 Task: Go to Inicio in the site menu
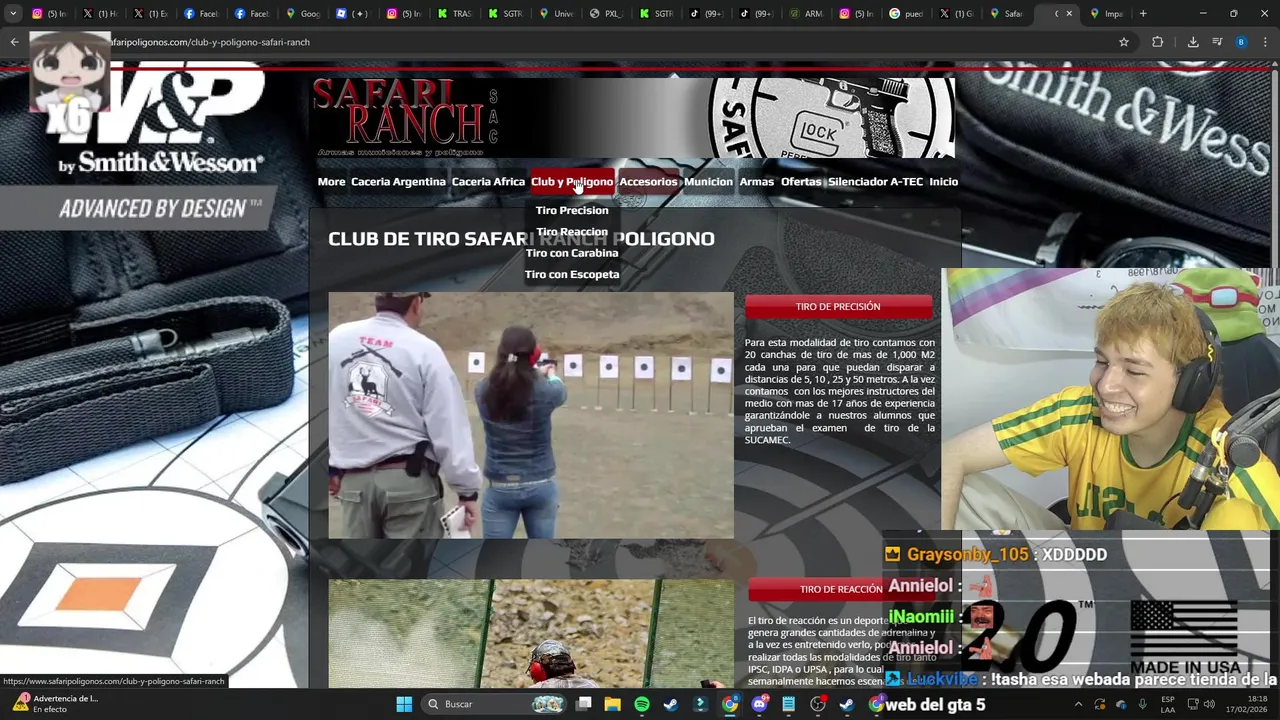(x=943, y=182)
